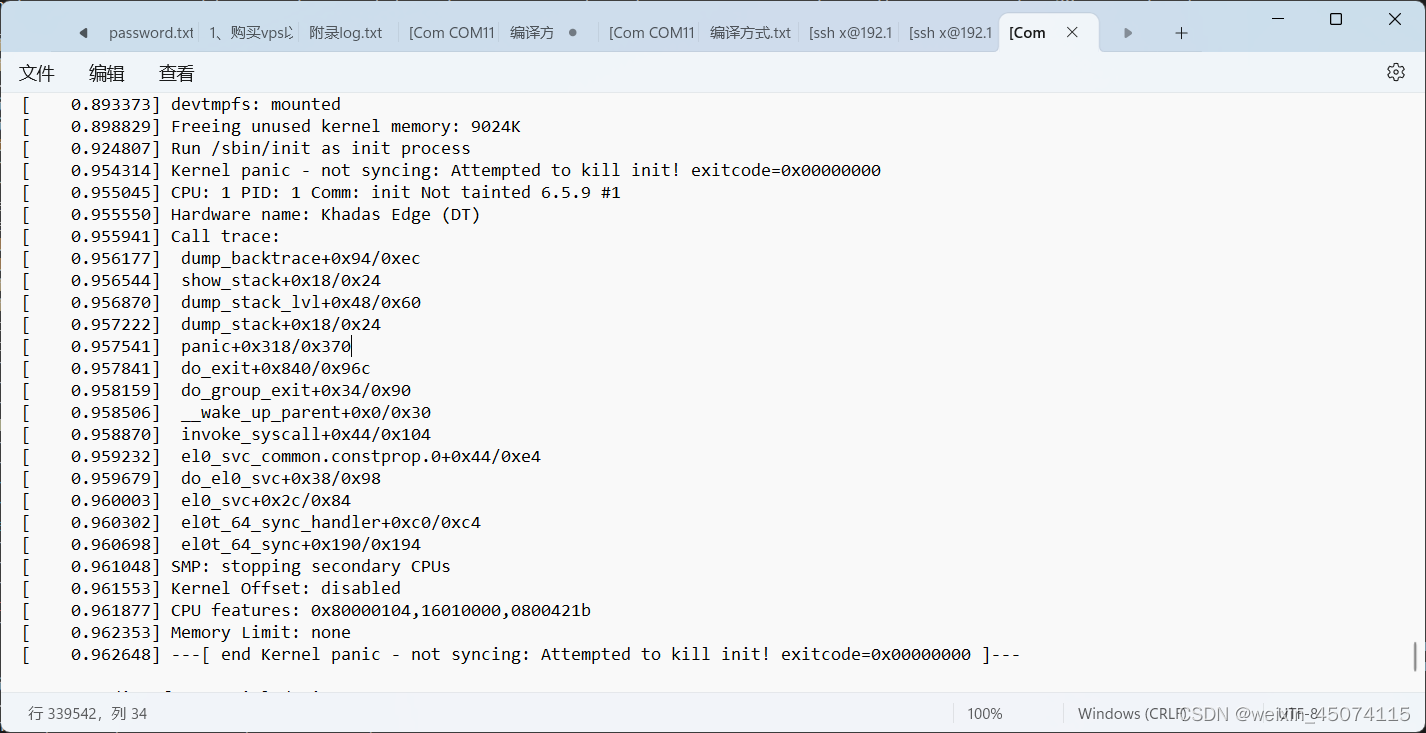Open the 编辑 menu
The height and width of the screenshot is (733, 1426).
[107, 72]
